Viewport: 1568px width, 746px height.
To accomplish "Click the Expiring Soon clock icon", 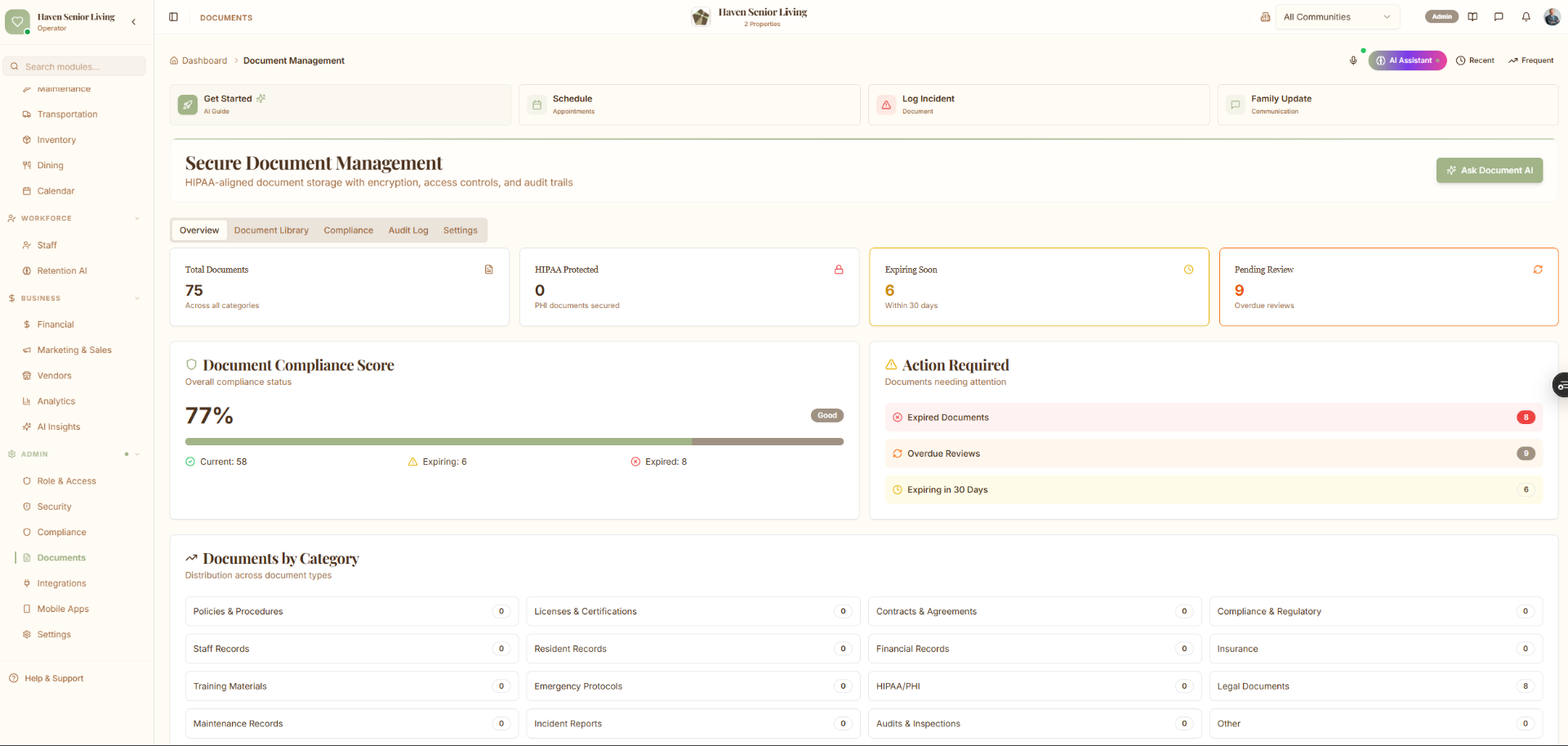I will tap(1188, 270).
